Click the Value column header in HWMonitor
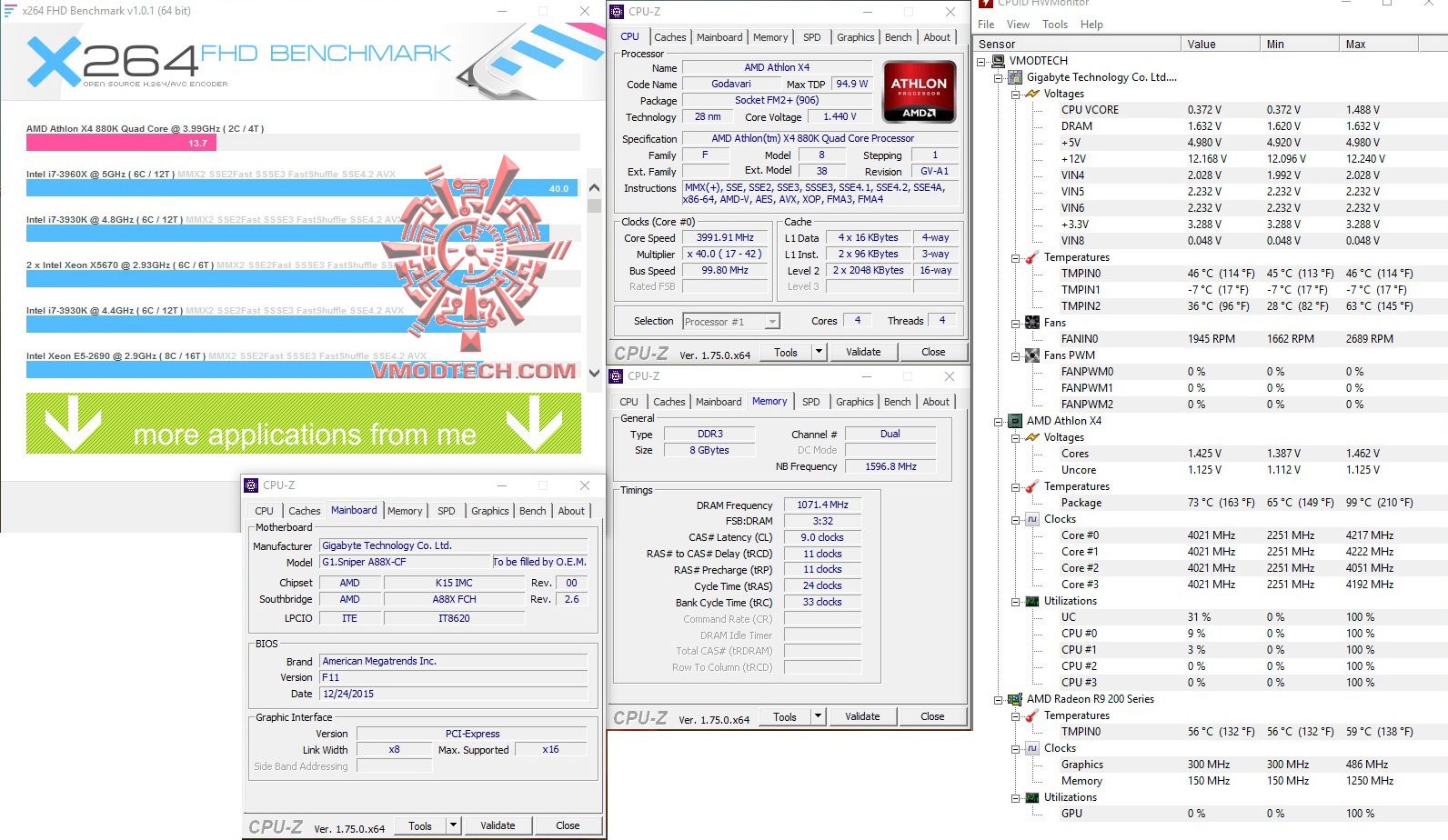Viewport: 1448px width, 840px height. click(x=1221, y=44)
